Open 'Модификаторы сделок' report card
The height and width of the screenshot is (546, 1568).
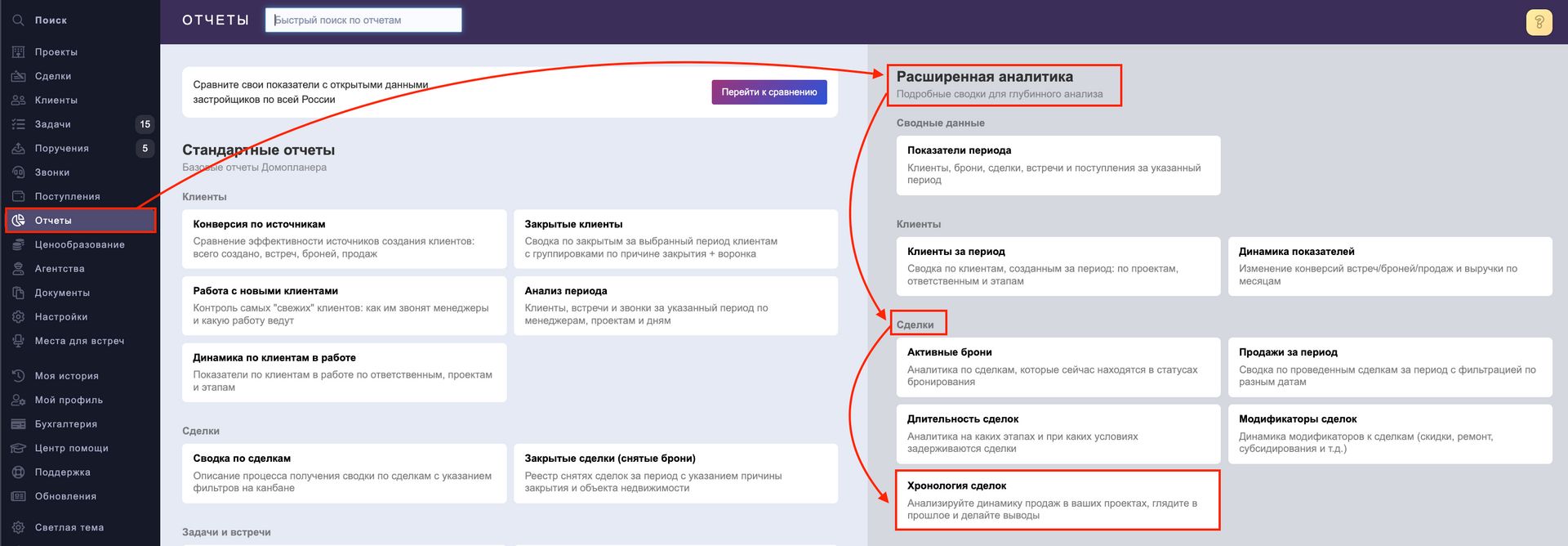click(1389, 433)
